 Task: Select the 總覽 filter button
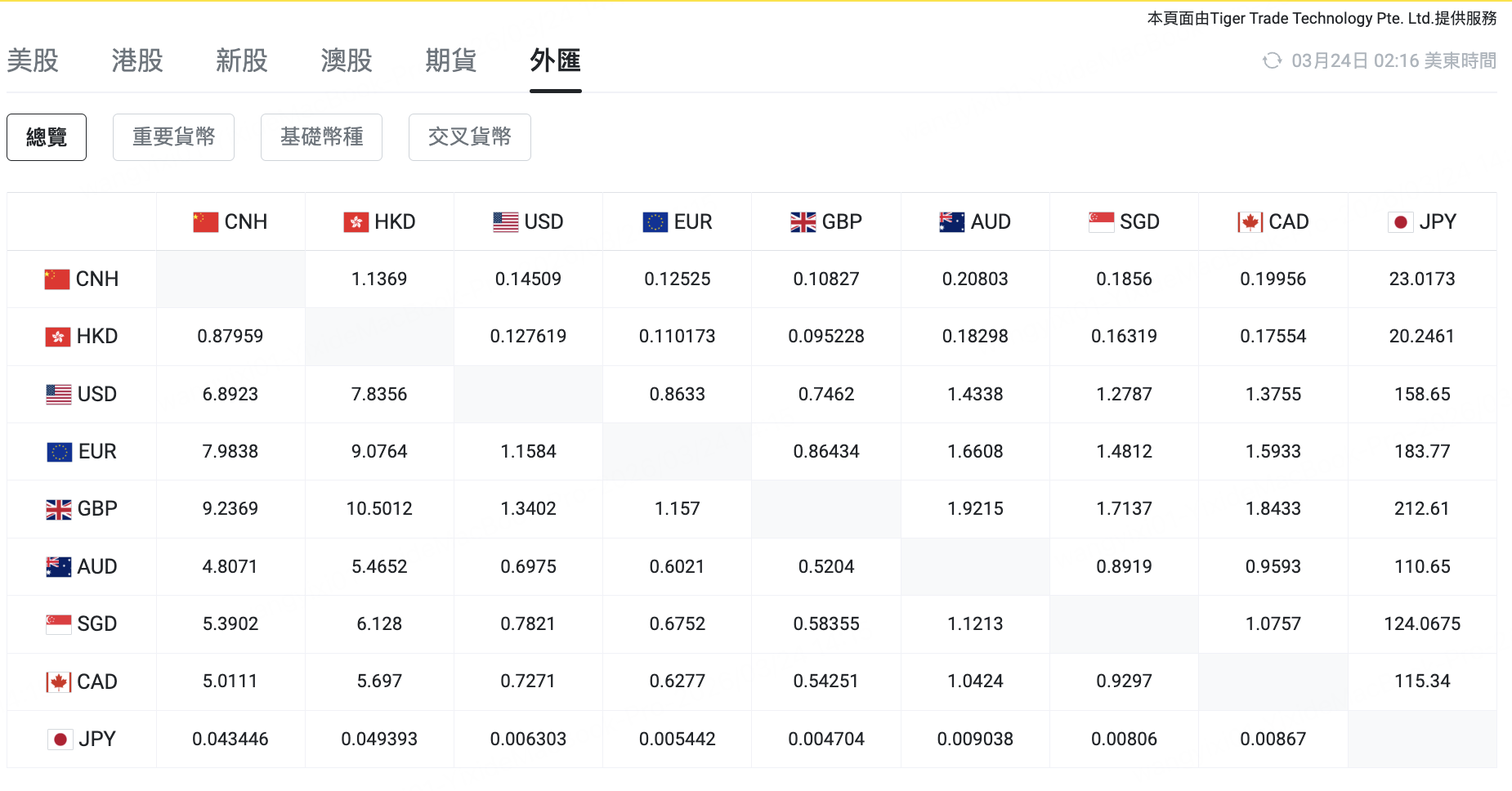[x=47, y=137]
